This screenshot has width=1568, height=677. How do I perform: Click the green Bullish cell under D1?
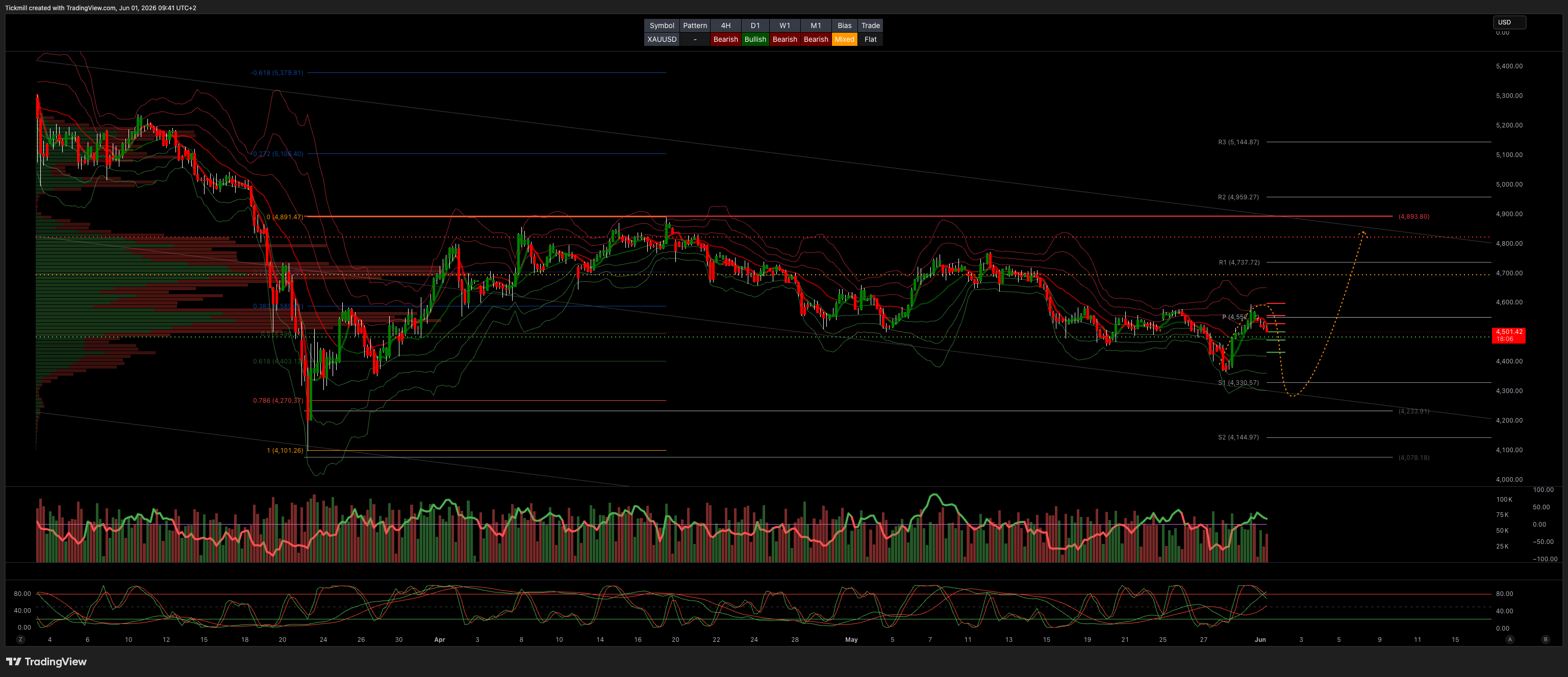point(755,40)
